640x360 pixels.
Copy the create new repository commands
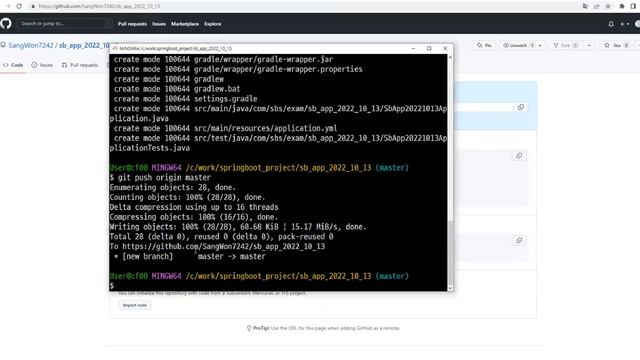click(x=519, y=156)
